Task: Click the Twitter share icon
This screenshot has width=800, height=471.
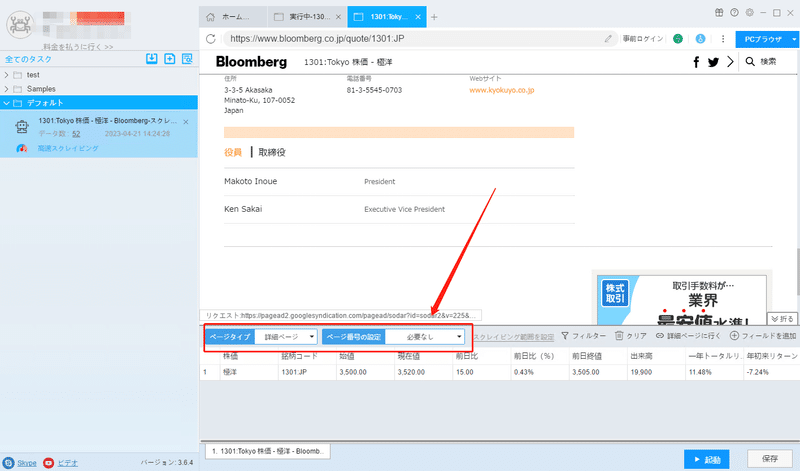Action: coord(713,62)
